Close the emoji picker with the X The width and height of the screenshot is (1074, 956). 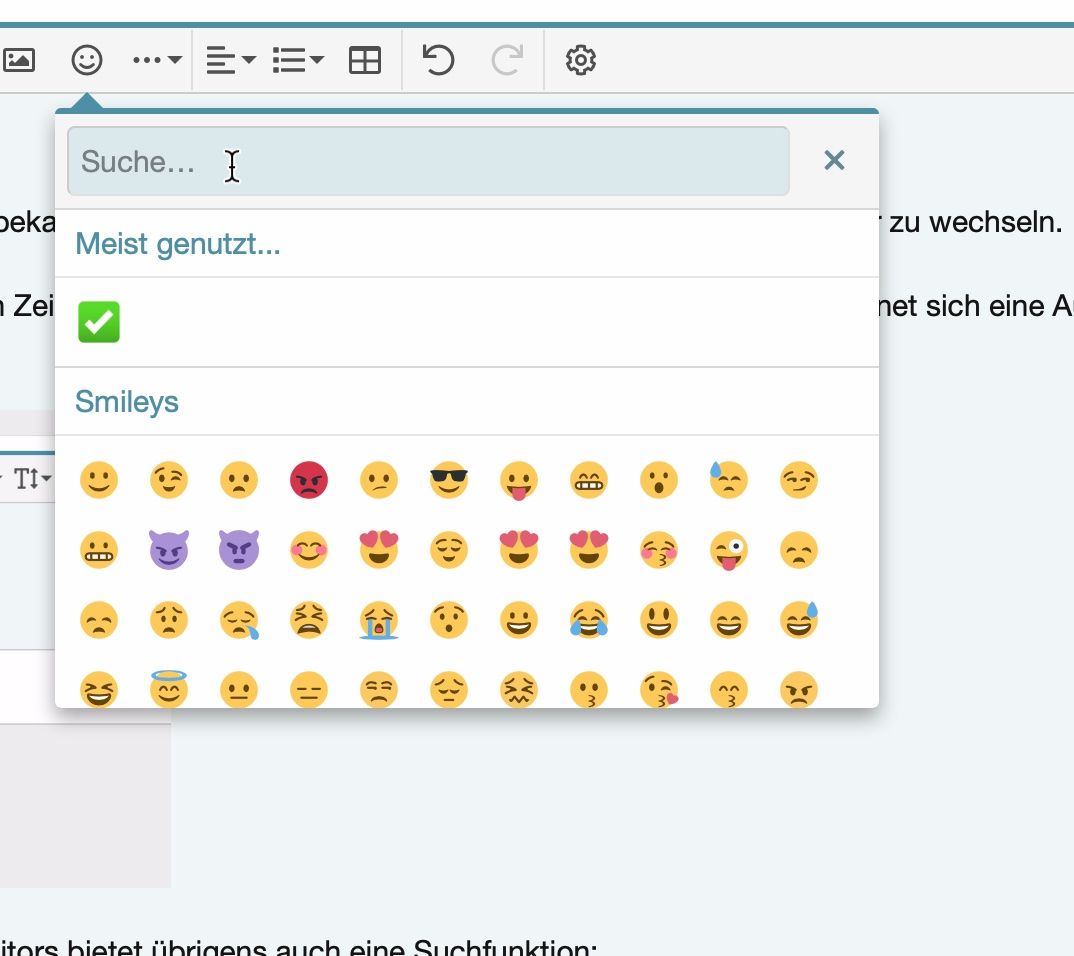[x=834, y=160]
